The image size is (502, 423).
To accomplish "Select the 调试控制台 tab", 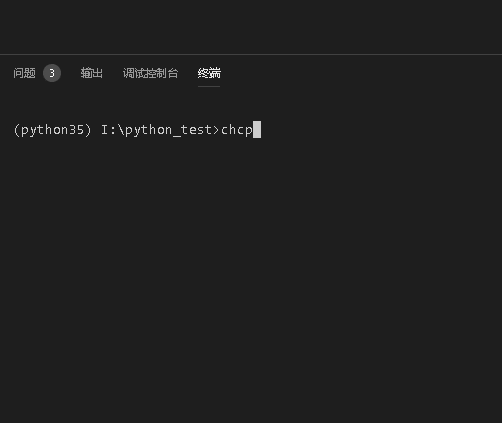I will click(x=150, y=73).
